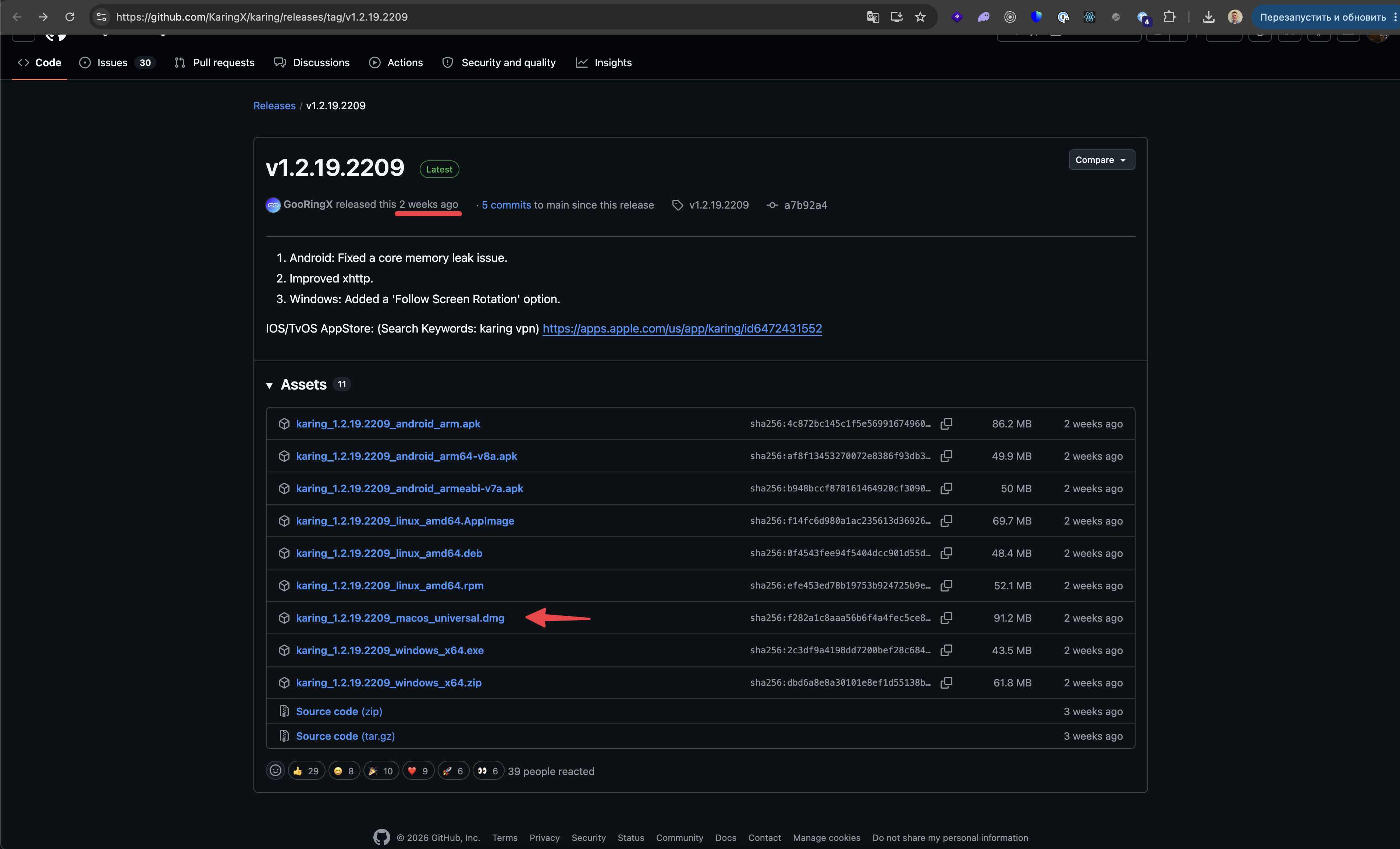Toggle the heart reaction 9
The width and height of the screenshot is (1400, 849).
pyautogui.click(x=418, y=771)
